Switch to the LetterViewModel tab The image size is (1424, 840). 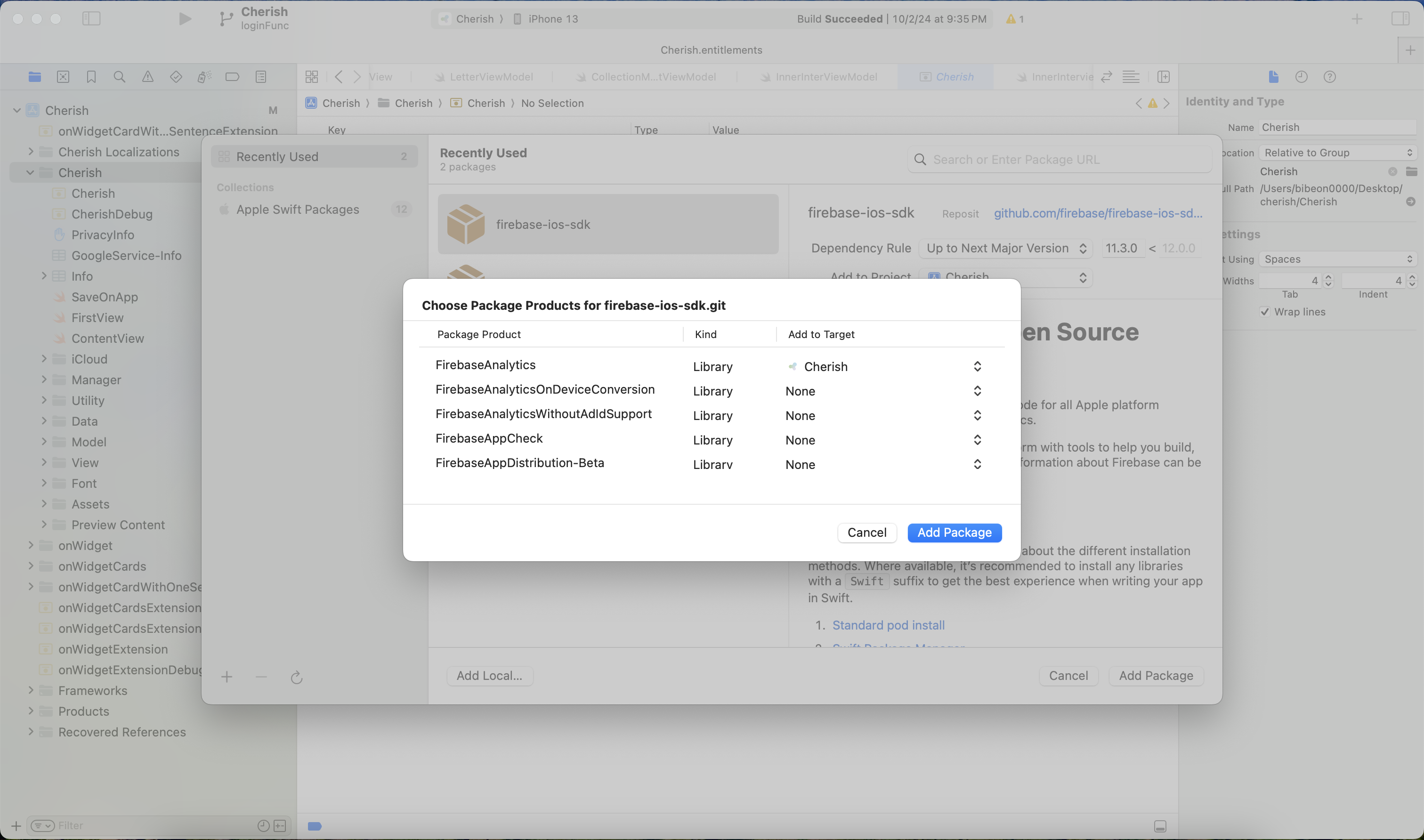click(x=484, y=77)
